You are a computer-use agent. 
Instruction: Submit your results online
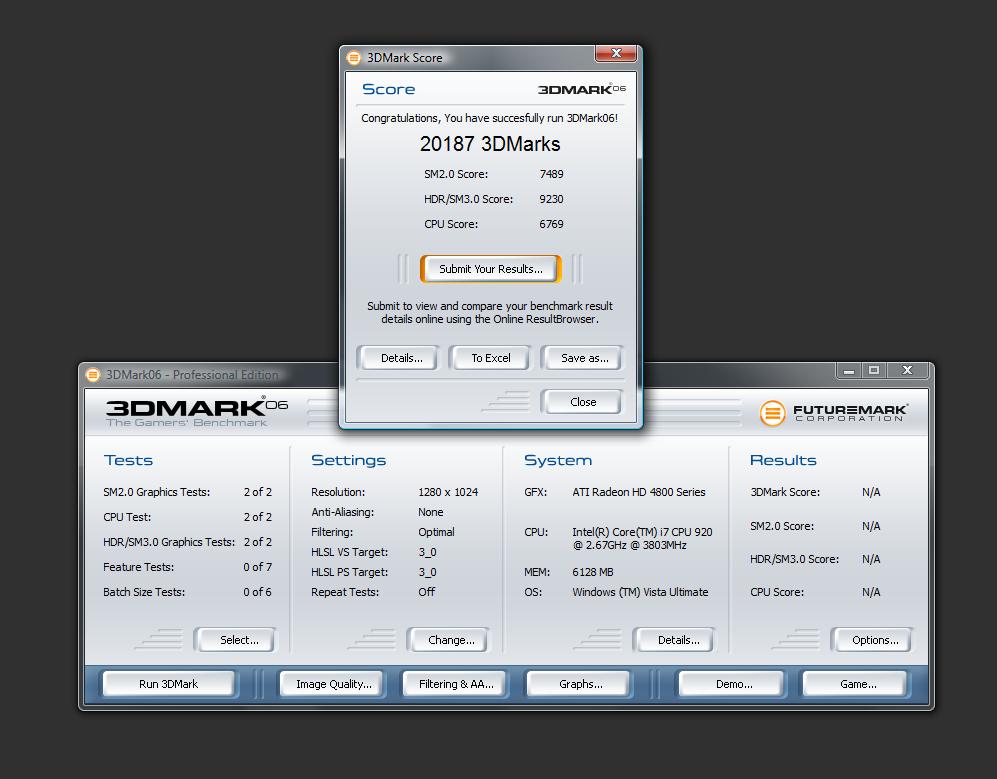(491, 269)
